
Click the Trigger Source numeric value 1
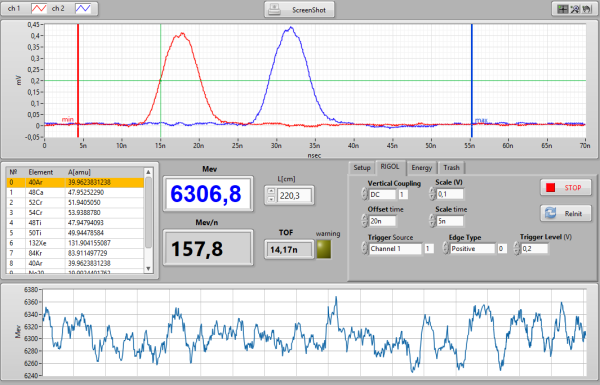click(x=428, y=249)
